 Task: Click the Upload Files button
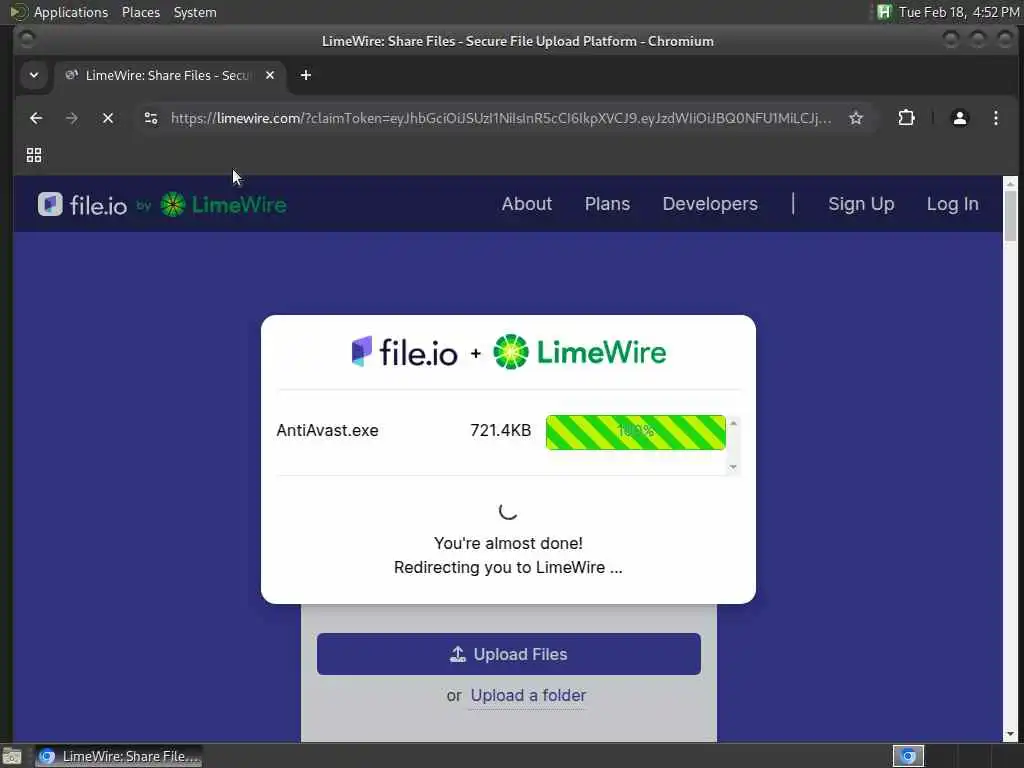[509, 654]
